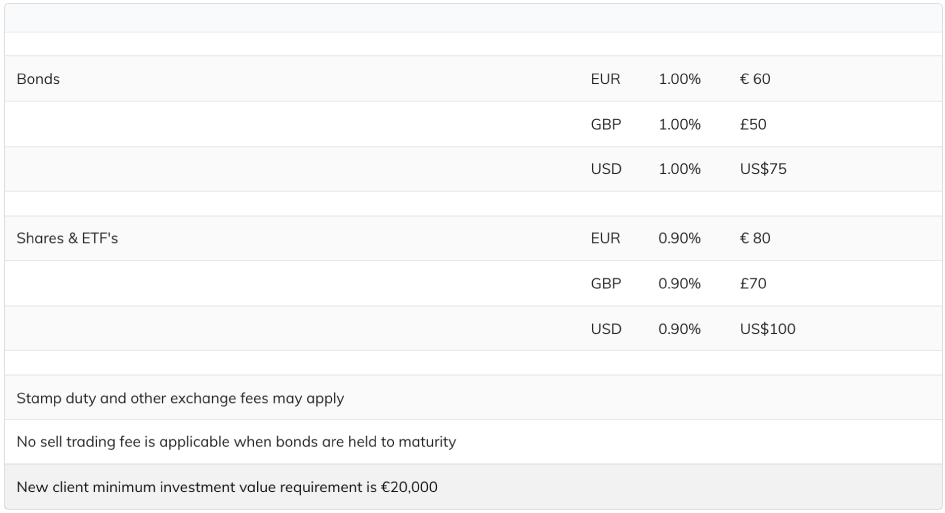
Task: Select the £70 minimum fee
Action: pos(753,283)
